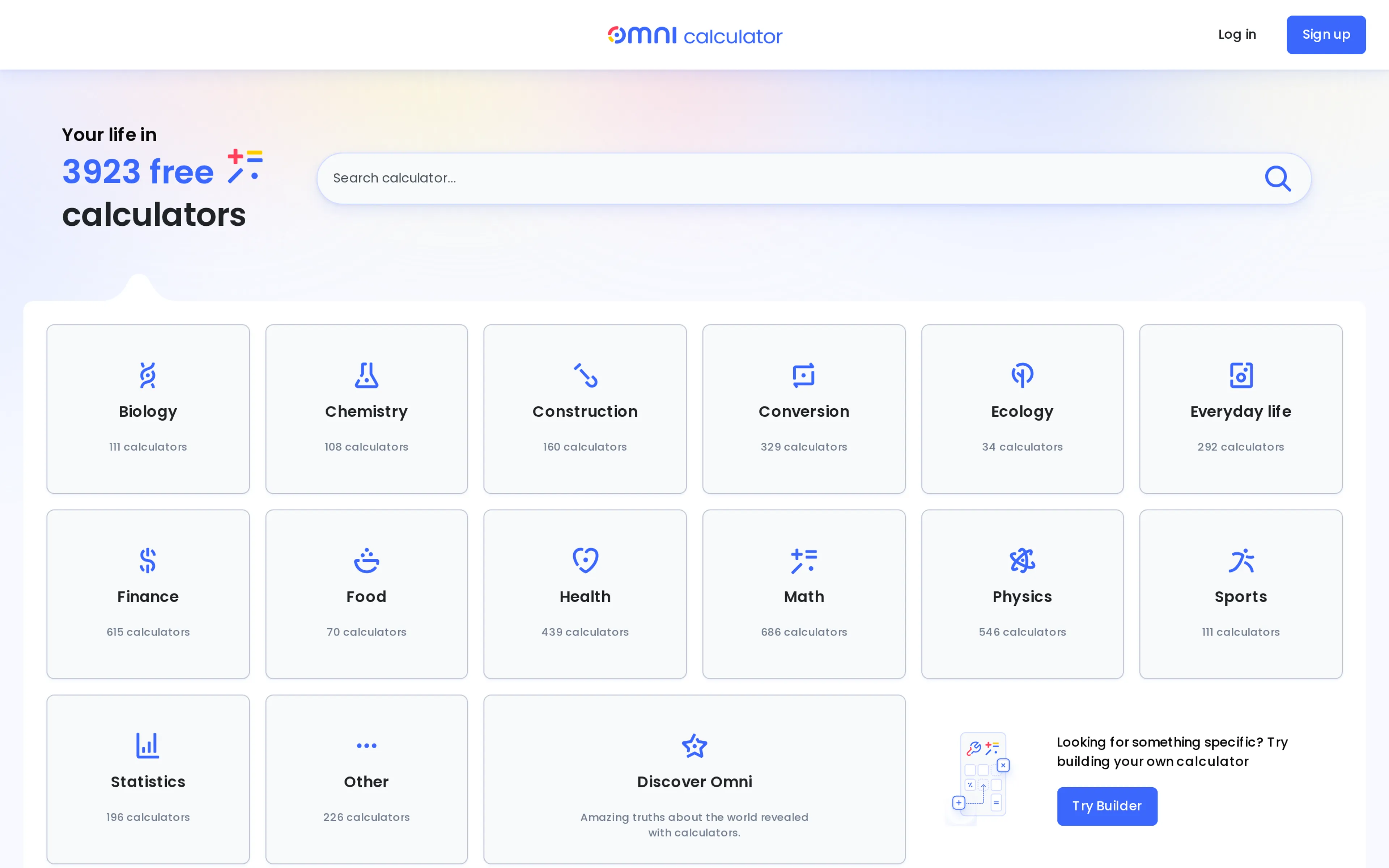Viewport: 1389px width, 868px height.
Task: Open the Everyday life category title
Action: pos(1240,412)
